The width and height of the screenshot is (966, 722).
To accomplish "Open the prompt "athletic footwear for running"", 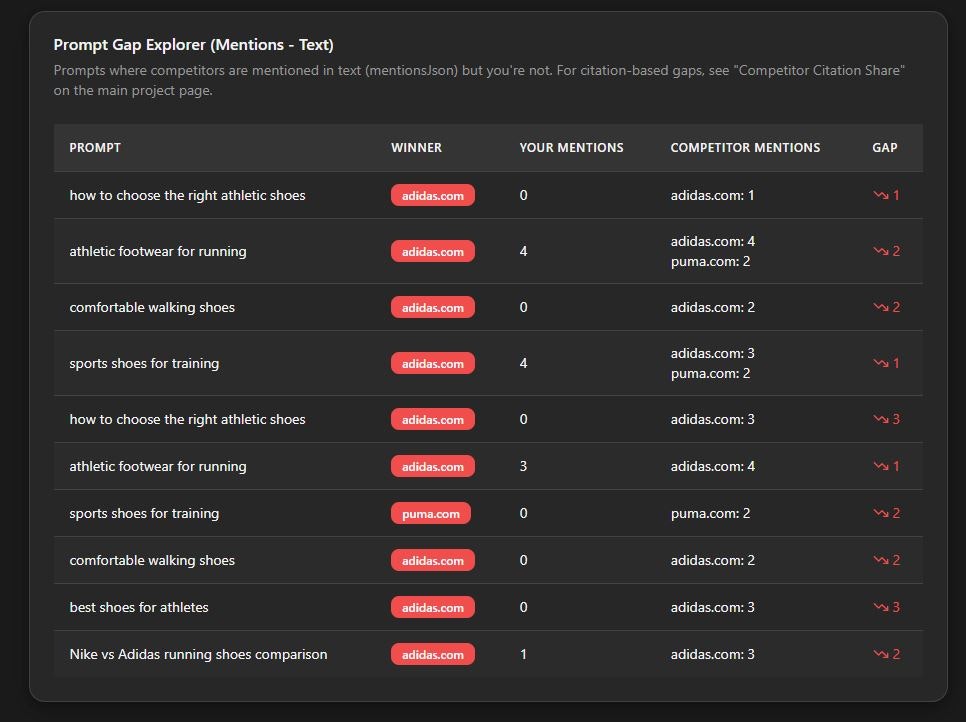I will tap(158, 251).
